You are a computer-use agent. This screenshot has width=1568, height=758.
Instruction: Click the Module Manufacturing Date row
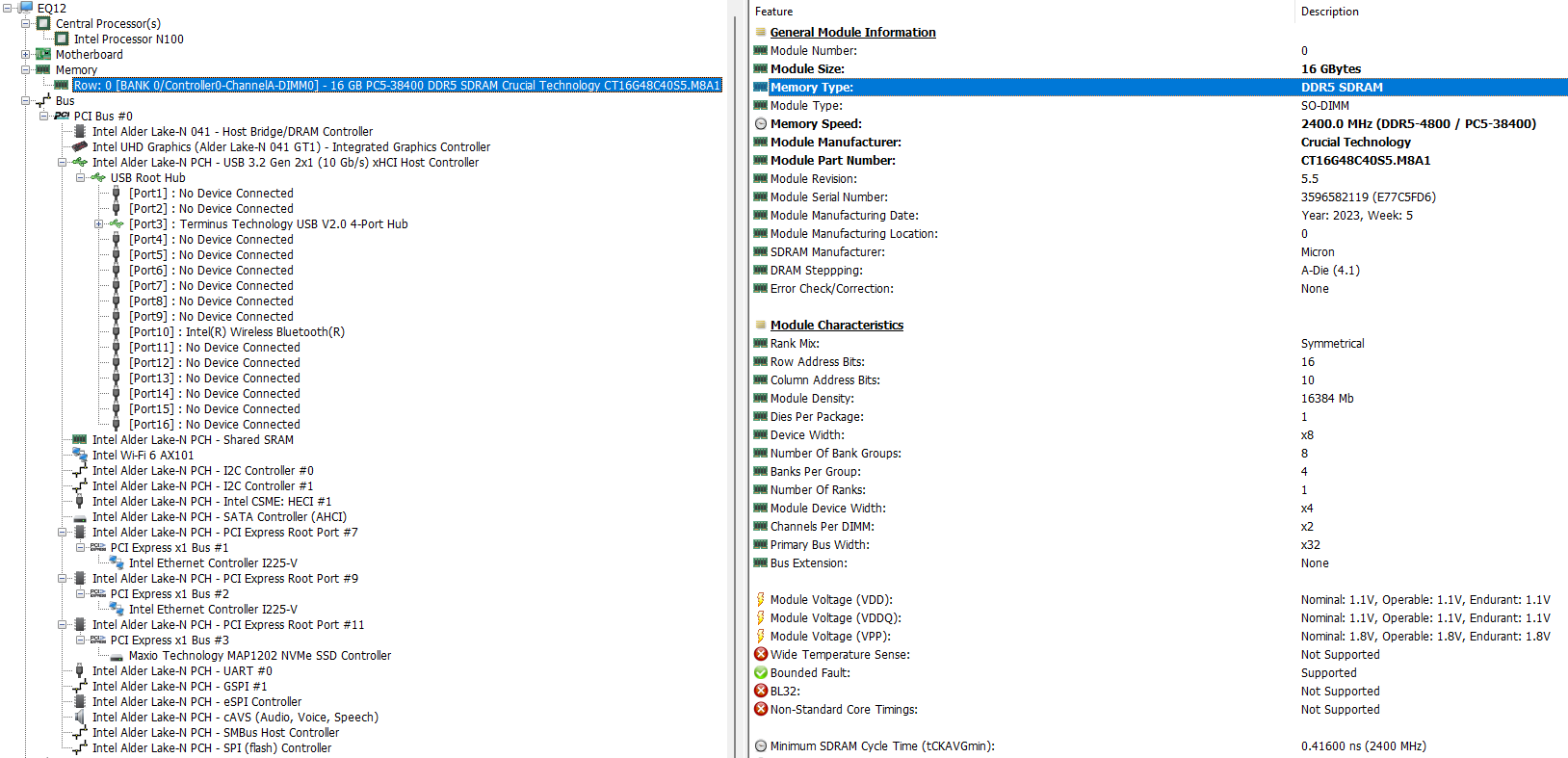click(1160, 215)
